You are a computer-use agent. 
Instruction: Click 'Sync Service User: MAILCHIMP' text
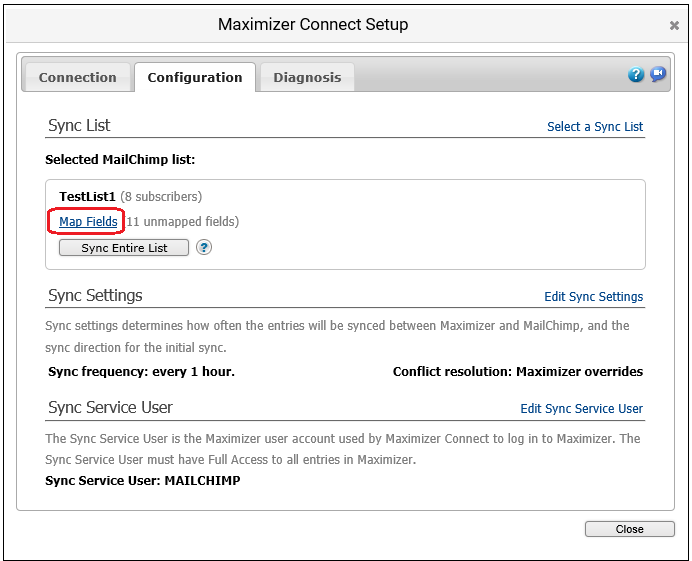click(143, 480)
